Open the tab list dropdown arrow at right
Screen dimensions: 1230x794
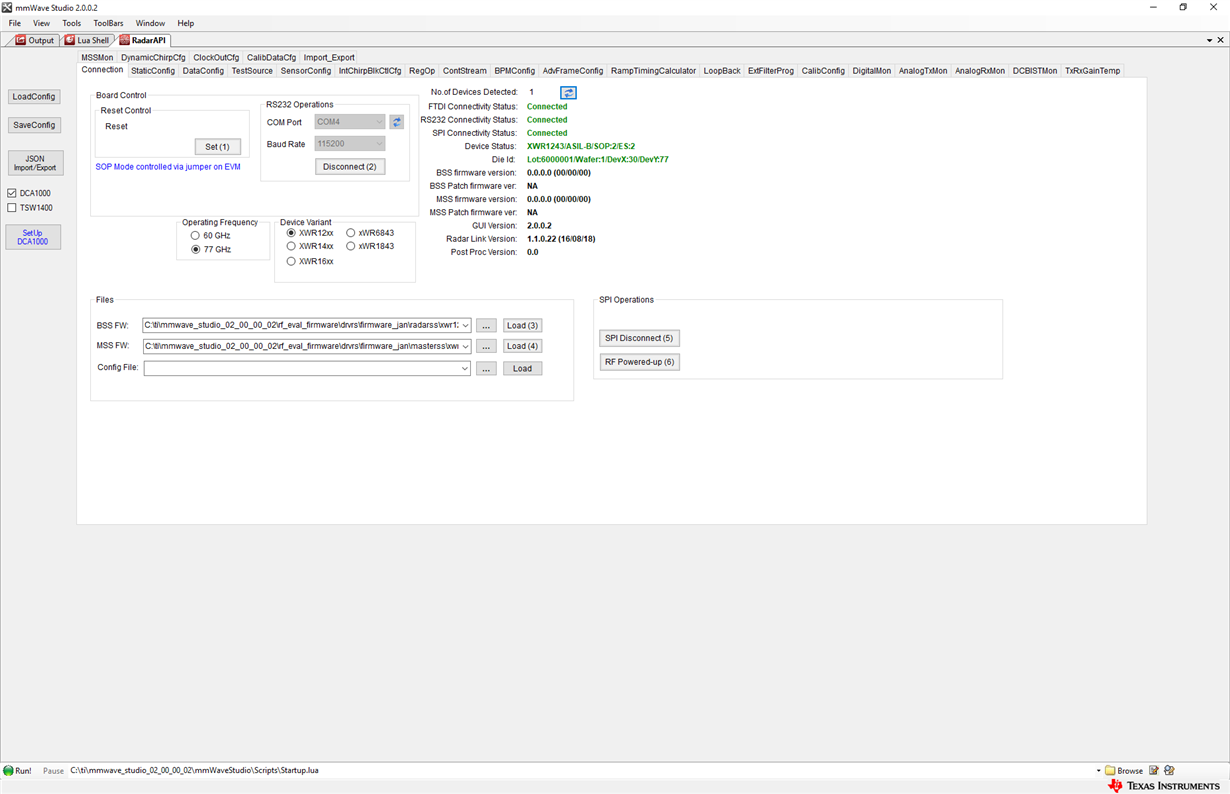point(1209,41)
